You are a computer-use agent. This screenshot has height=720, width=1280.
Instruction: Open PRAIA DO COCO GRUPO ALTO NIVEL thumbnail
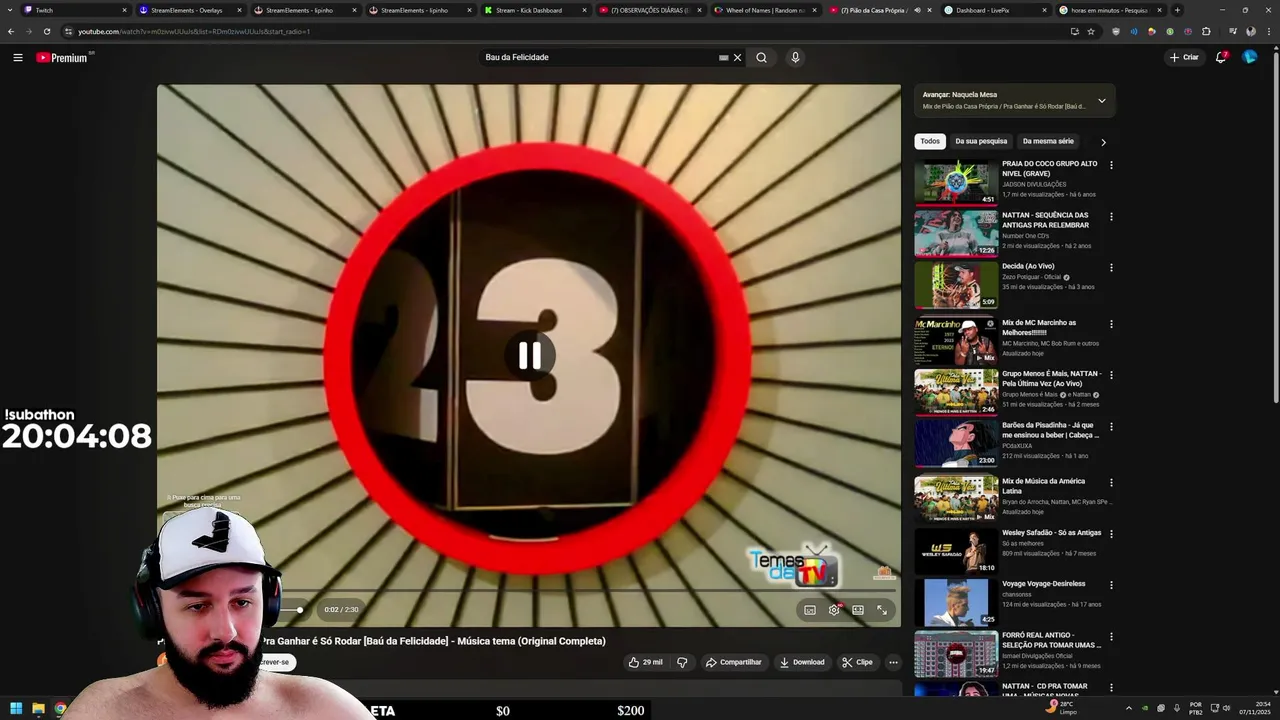[956, 182]
